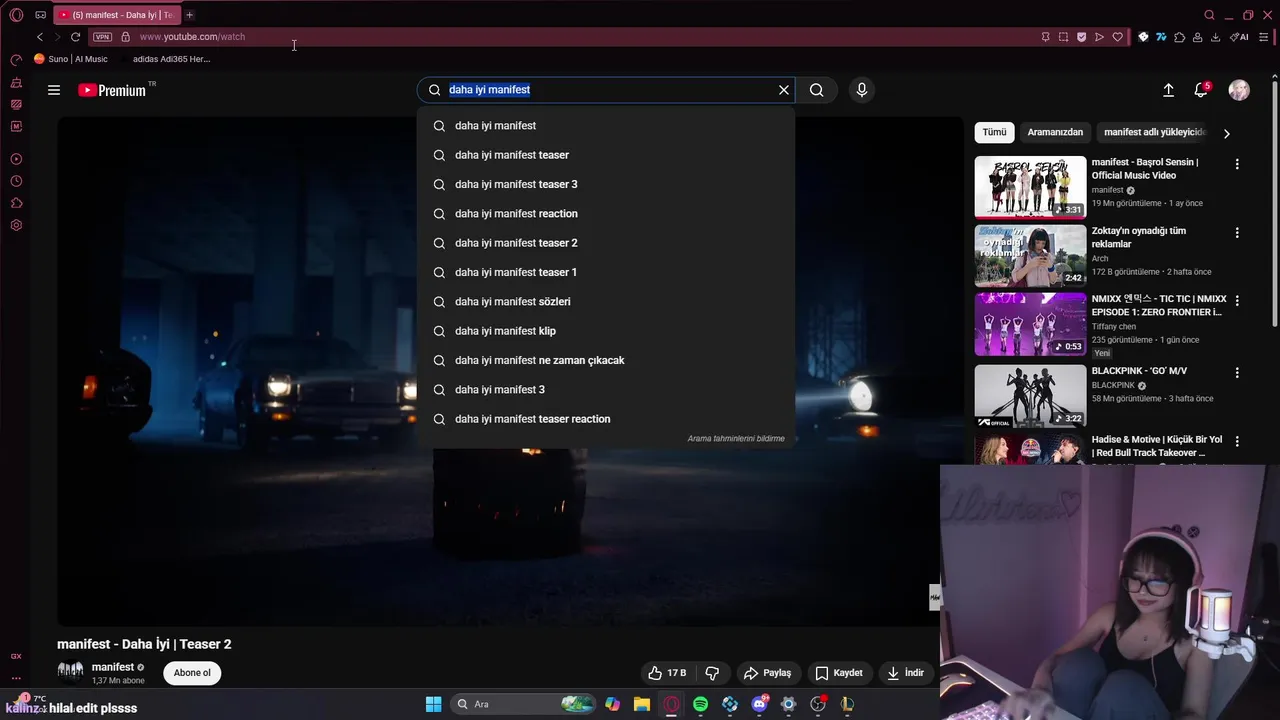This screenshot has width=1280, height=720.
Task: Like the video with 17 B
Action: pos(667,673)
